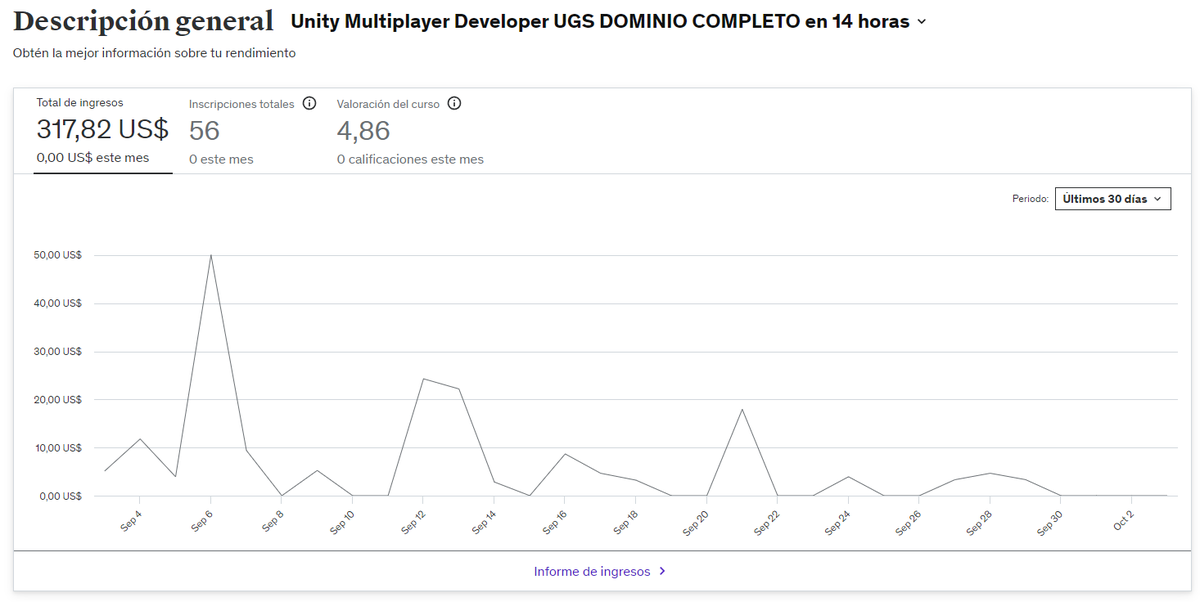Click the Sep 21 spike on the chart
This screenshot has width=1200, height=602.
pos(742,409)
